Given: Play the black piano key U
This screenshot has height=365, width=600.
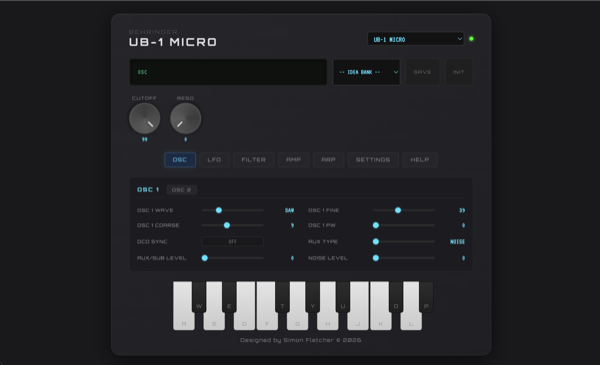Looking at the screenshot, I should pyautogui.click(x=343, y=297).
